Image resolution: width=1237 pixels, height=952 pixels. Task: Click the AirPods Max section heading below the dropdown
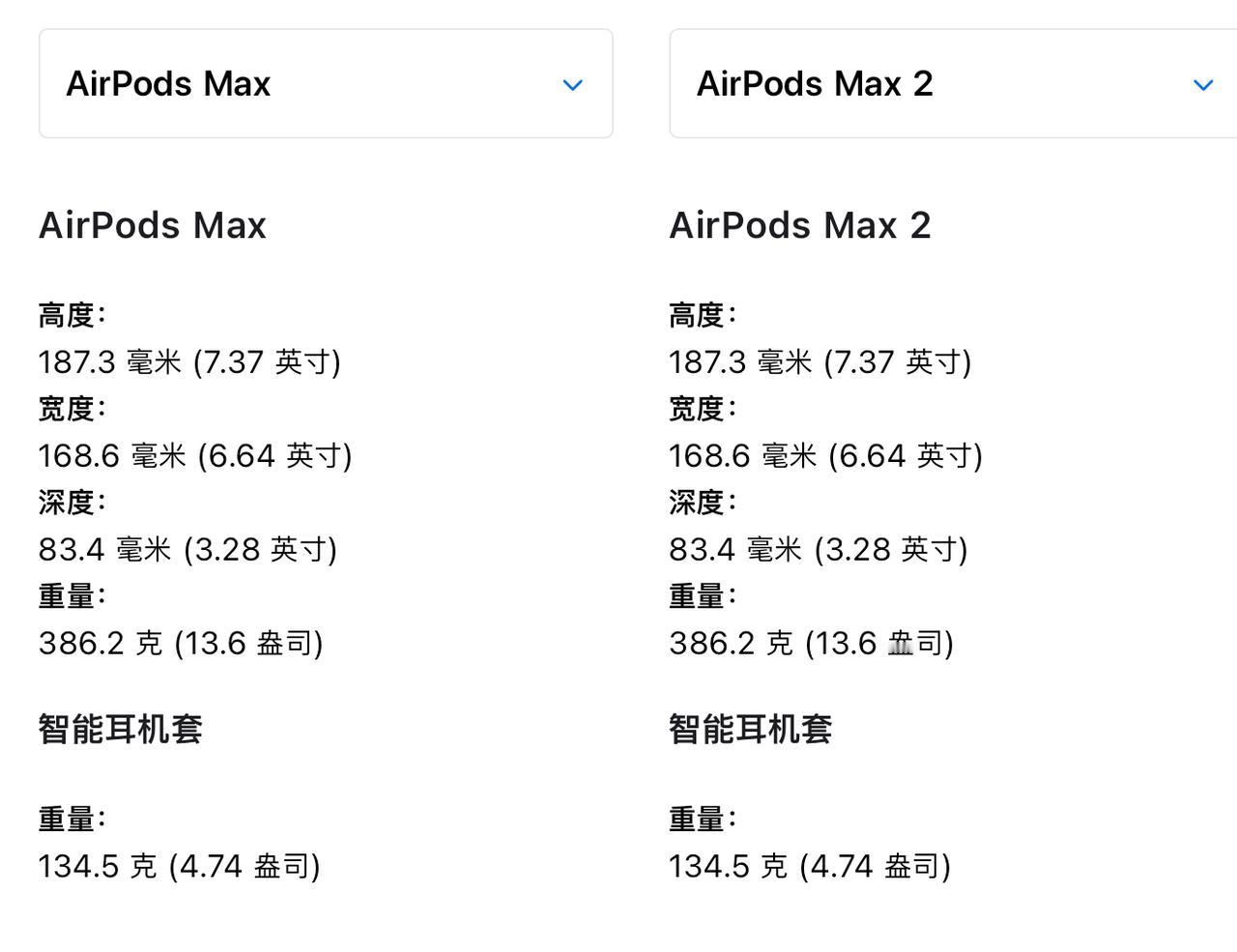click(153, 225)
